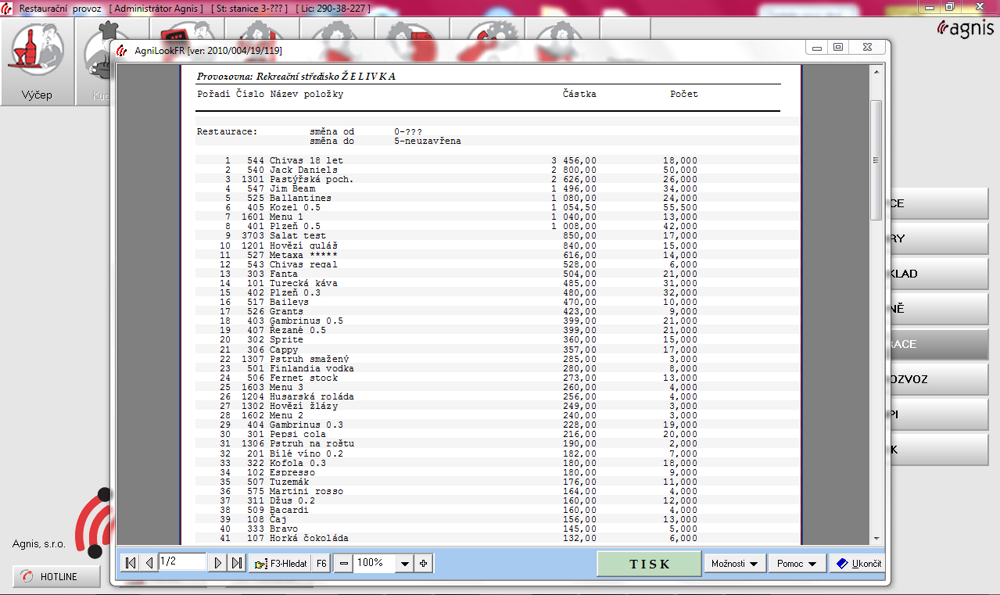
Task: Zoom out with the minus button
Action: coord(344,563)
